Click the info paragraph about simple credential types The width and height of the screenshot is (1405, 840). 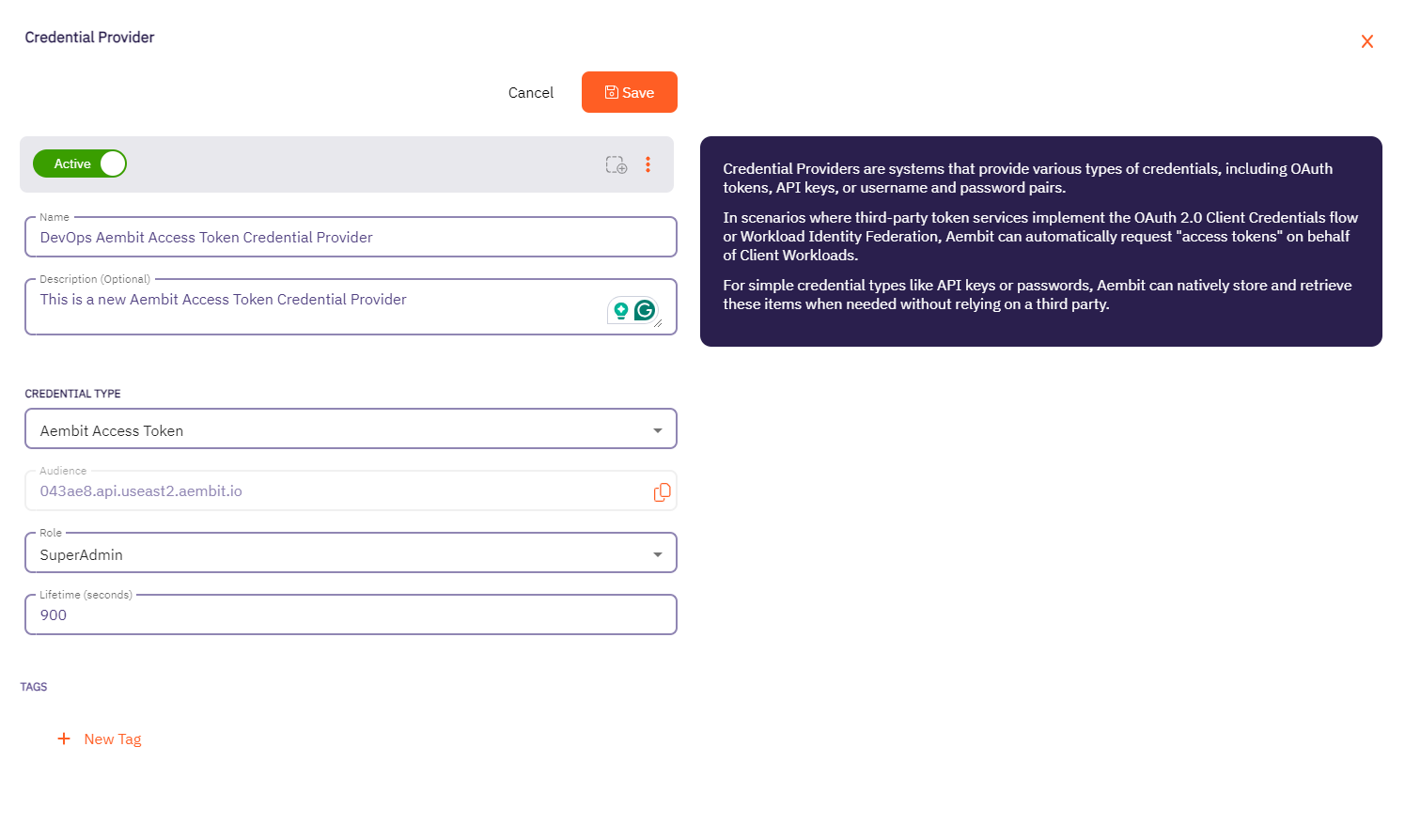coord(1037,294)
